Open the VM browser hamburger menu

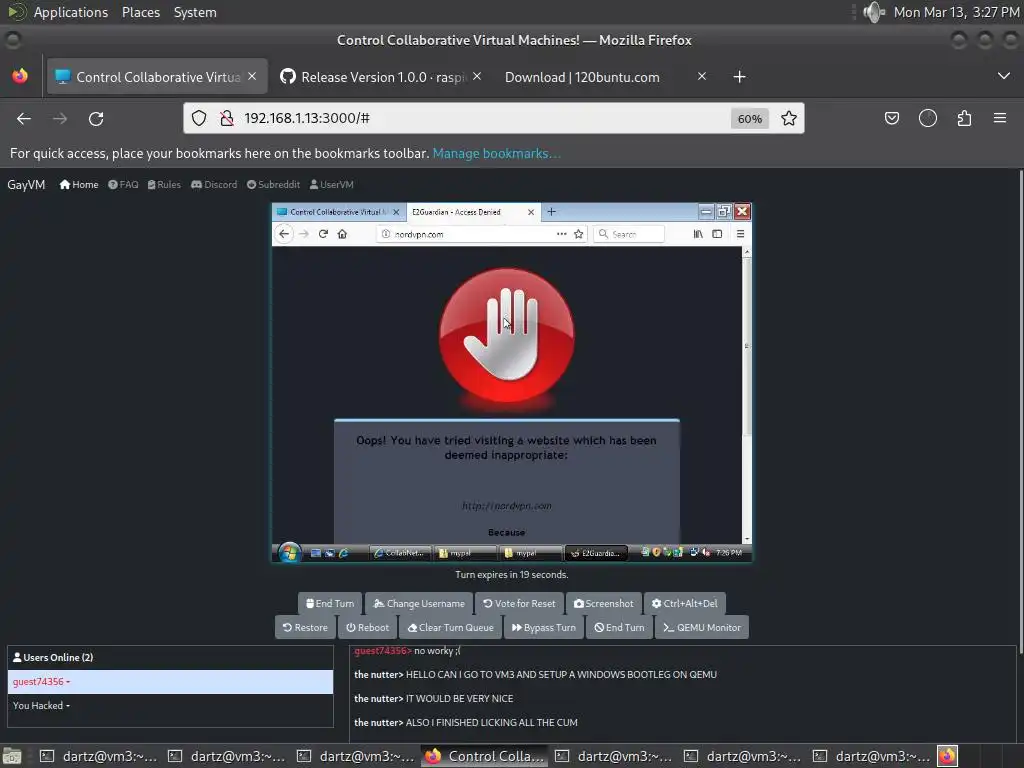pyautogui.click(x=740, y=234)
